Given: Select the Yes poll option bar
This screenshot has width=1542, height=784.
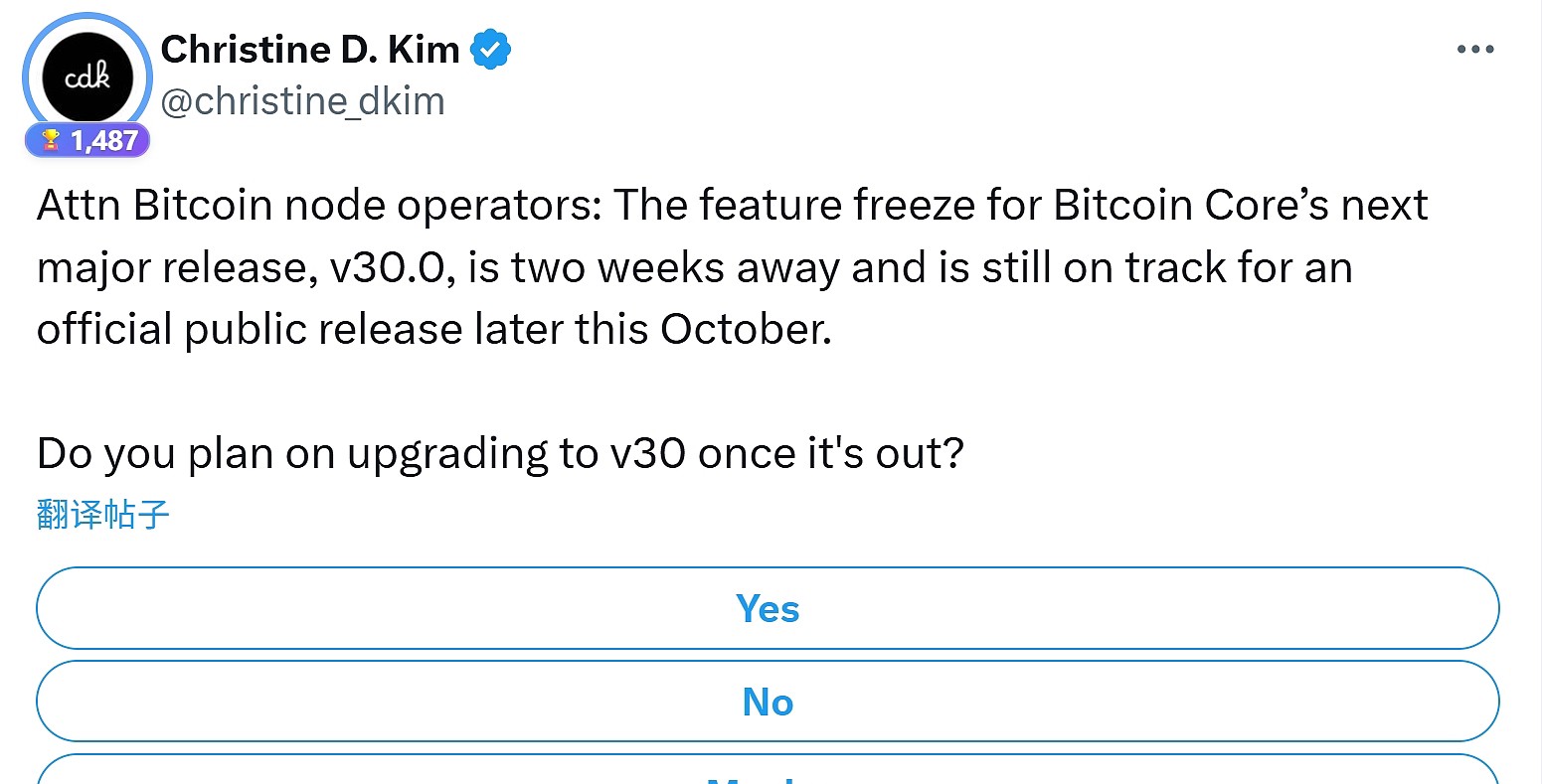Looking at the screenshot, I should click(x=767, y=608).
